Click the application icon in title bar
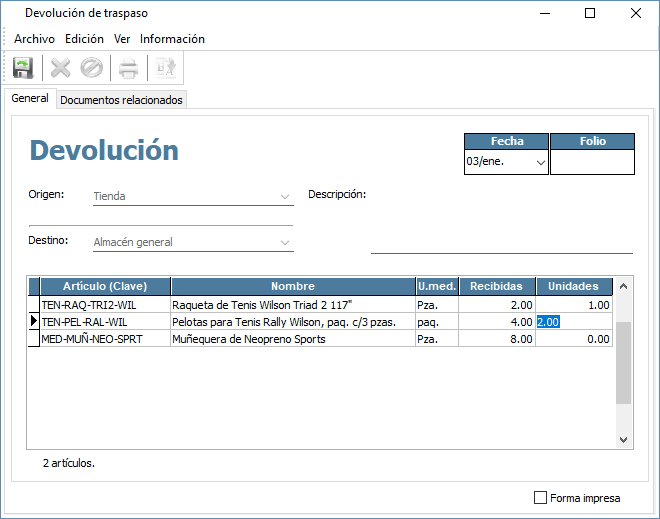Screen dimensions: 660x519 [12, 13]
